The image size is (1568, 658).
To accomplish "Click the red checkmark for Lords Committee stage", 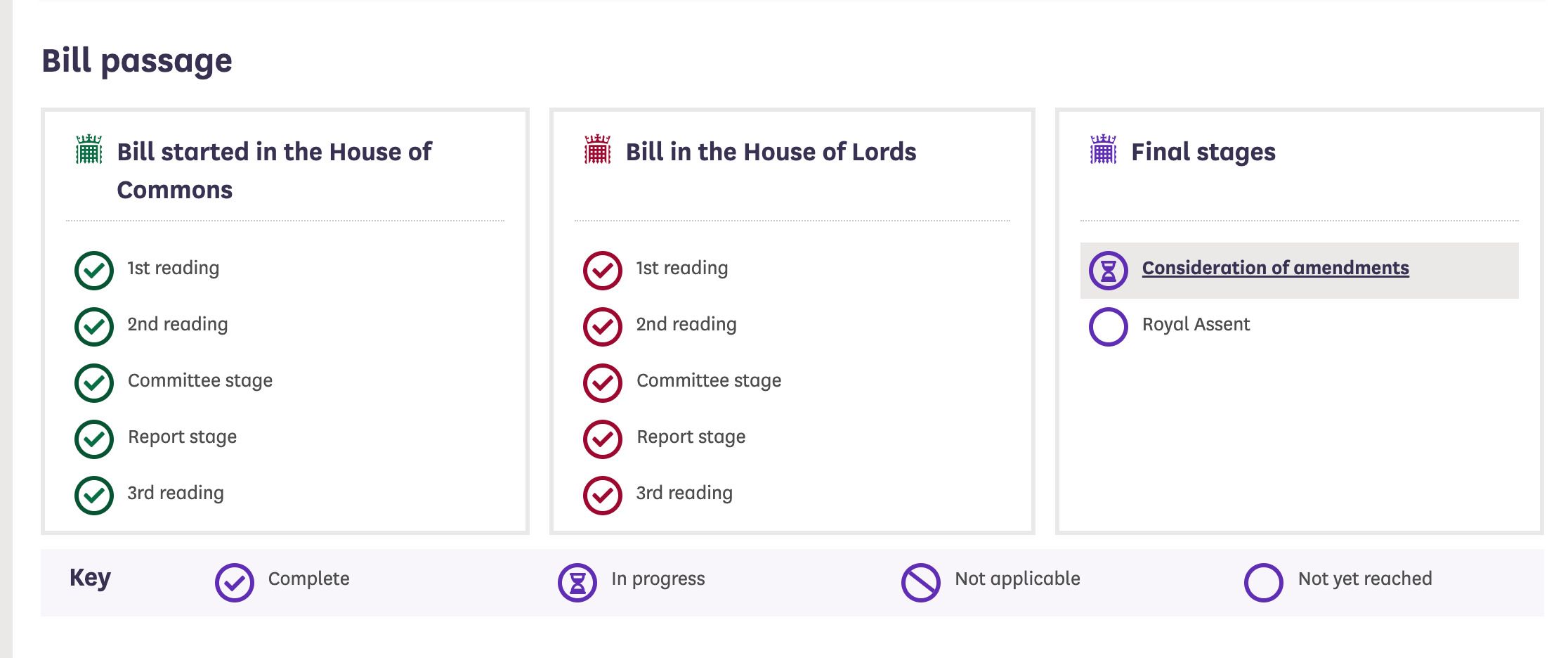I will click(x=603, y=383).
